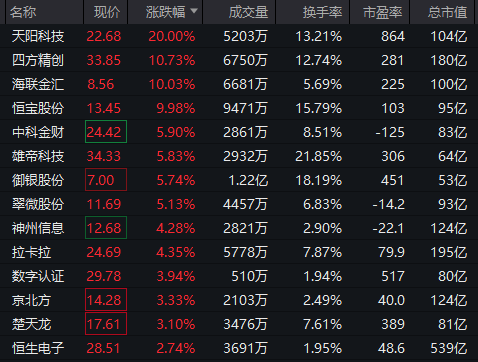Image resolution: width=478 pixels, height=362 pixels.
Task: Click volume 1.22亿 for 御银股份
Action: [x=248, y=180]
